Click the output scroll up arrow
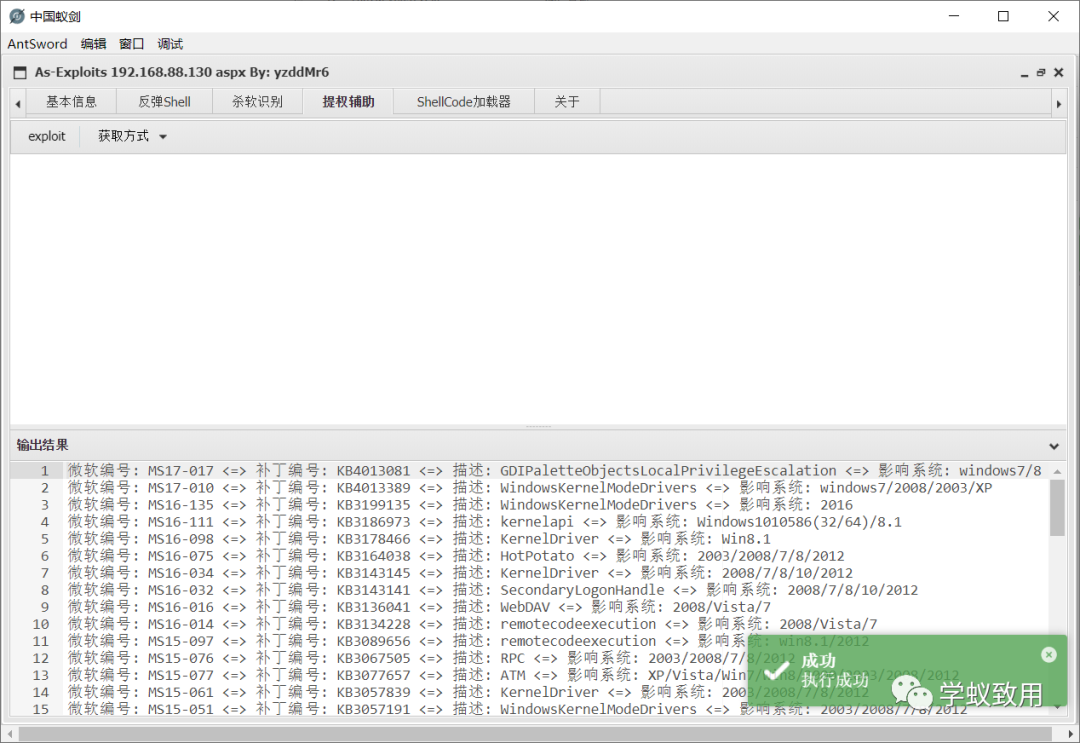 (1057, 472)
